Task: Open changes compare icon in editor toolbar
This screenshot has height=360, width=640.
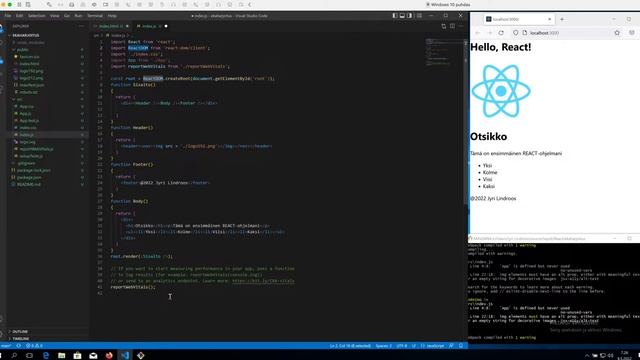Action: [444, 26]
